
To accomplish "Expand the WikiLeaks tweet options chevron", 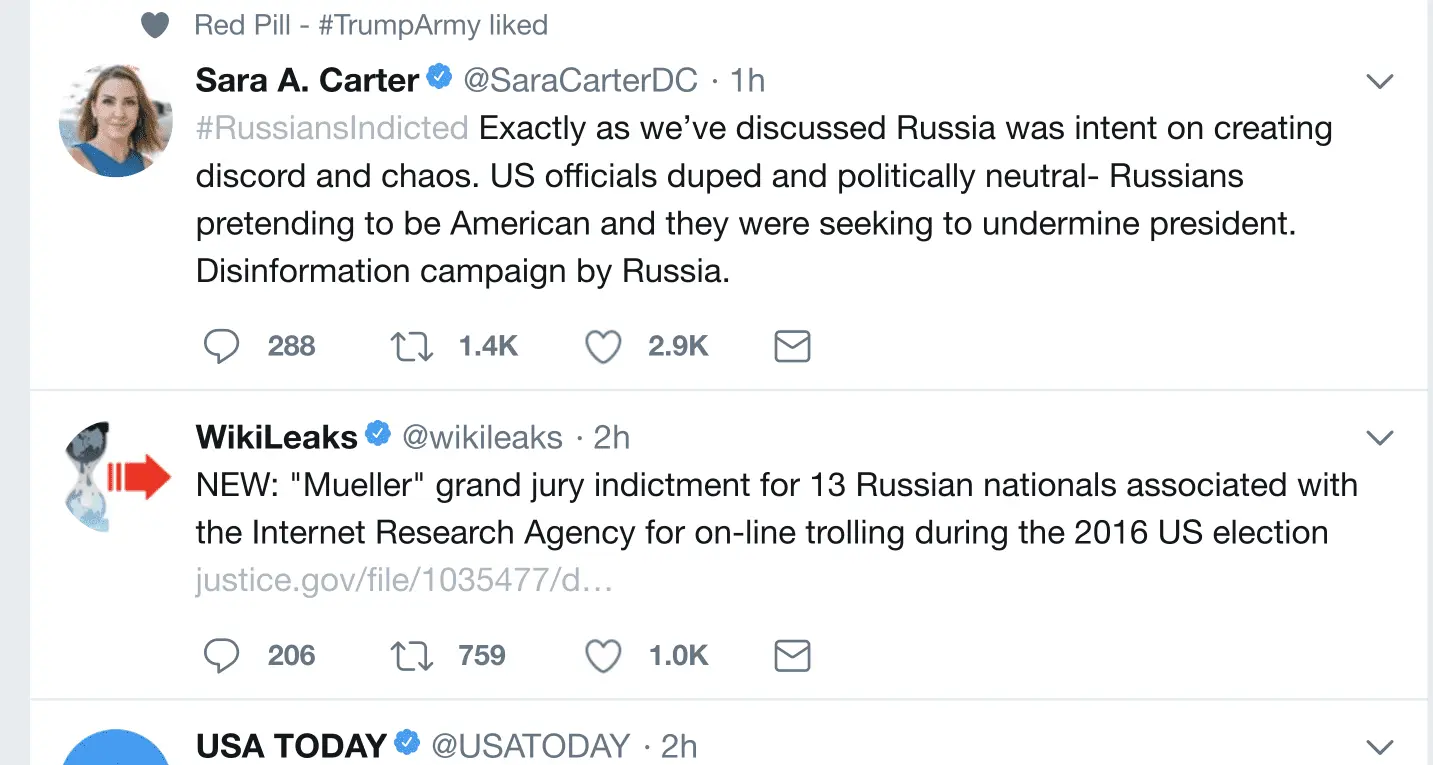I will [x=1380, y=438].
